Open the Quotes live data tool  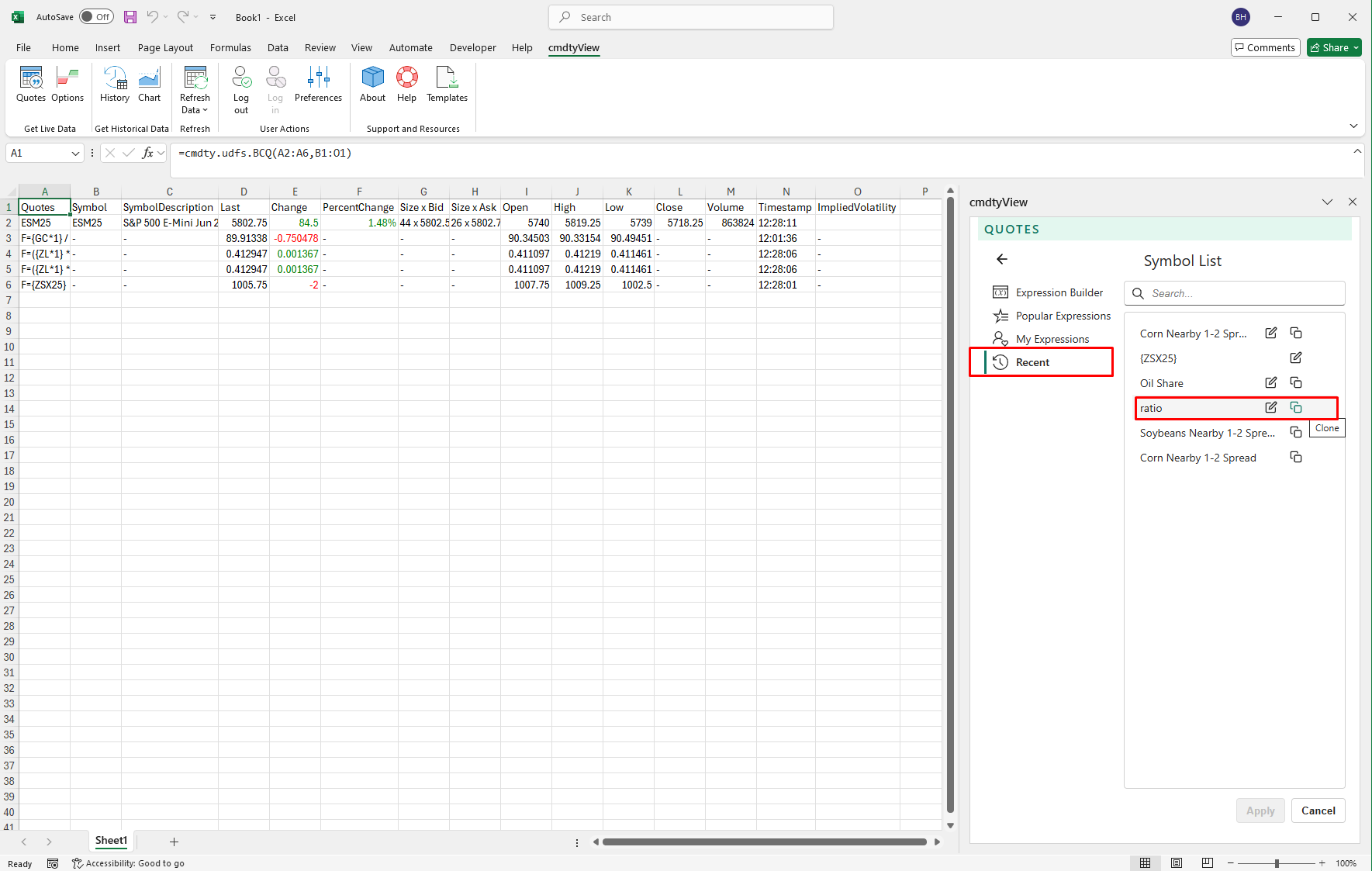coord(30,87)
